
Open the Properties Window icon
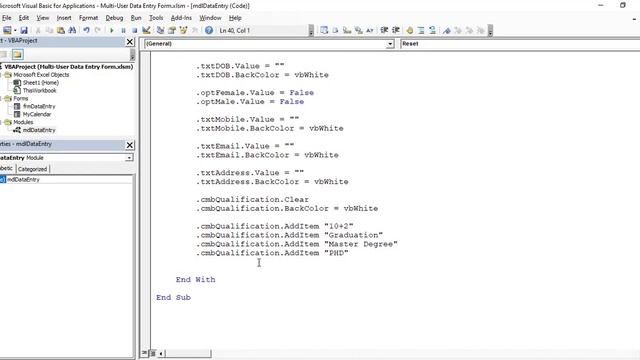point(172,30)
